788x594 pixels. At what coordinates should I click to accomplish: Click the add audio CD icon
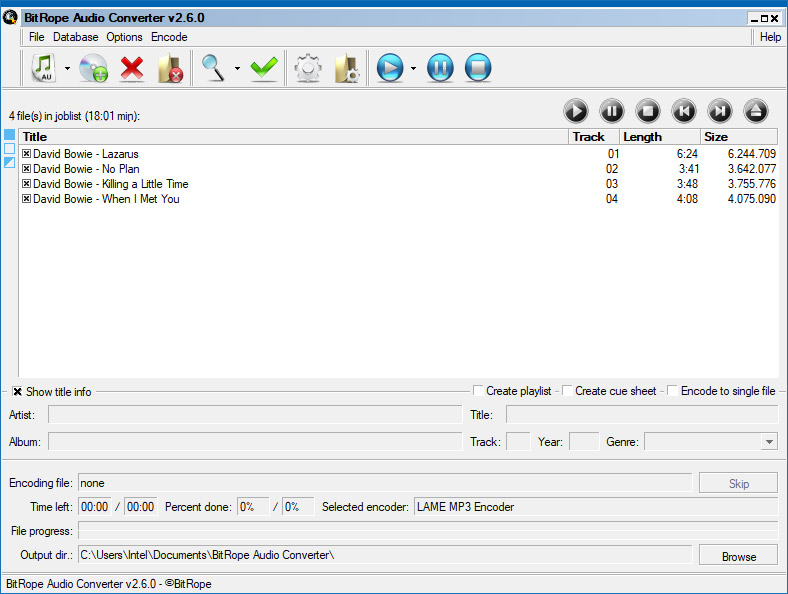(x=93, y=68)
